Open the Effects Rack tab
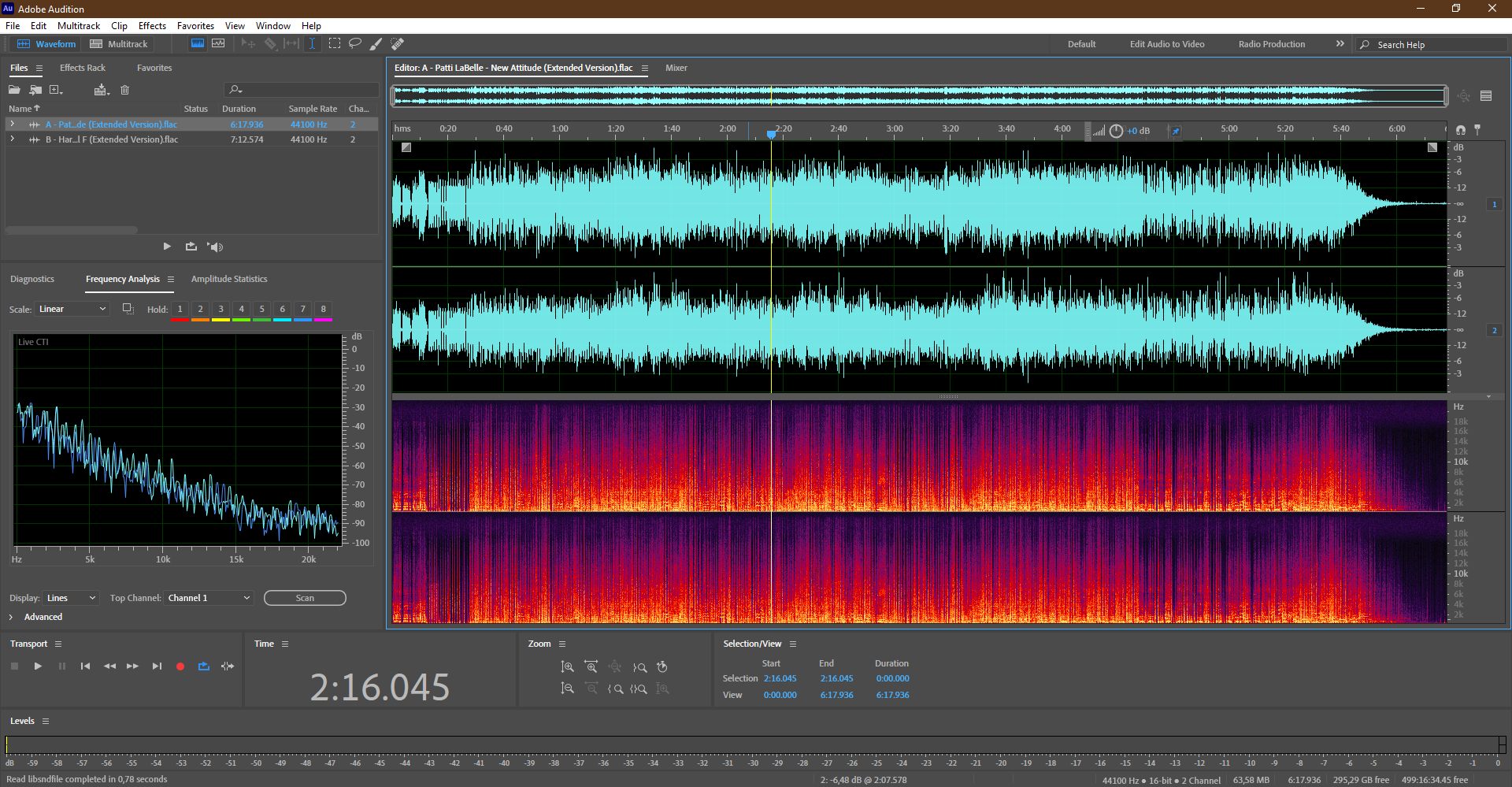The width and height of the screenshot is (1512, 787). 83,68
